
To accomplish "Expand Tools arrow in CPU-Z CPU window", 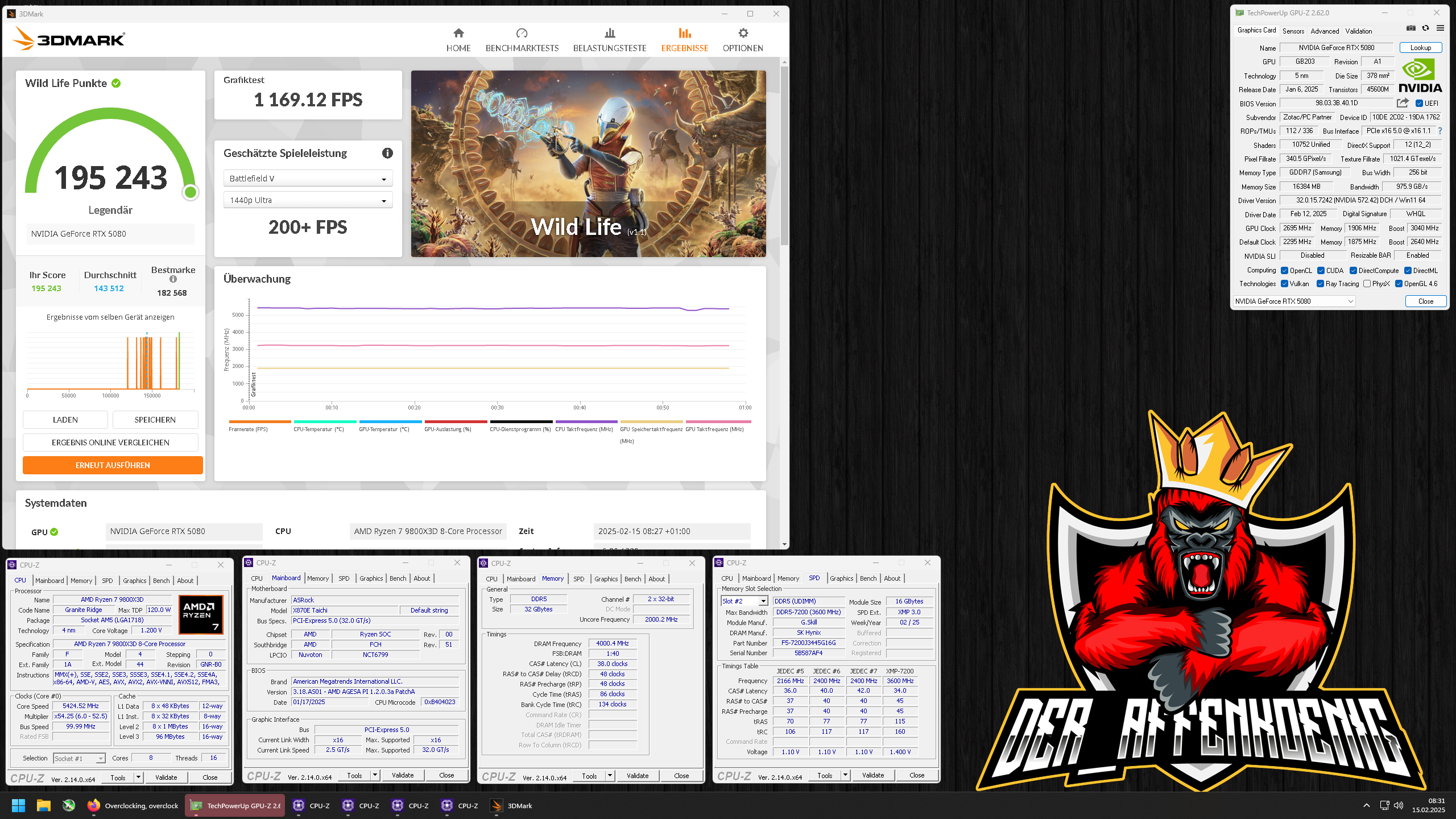I will pyautogui.click(x=138, y=777).
